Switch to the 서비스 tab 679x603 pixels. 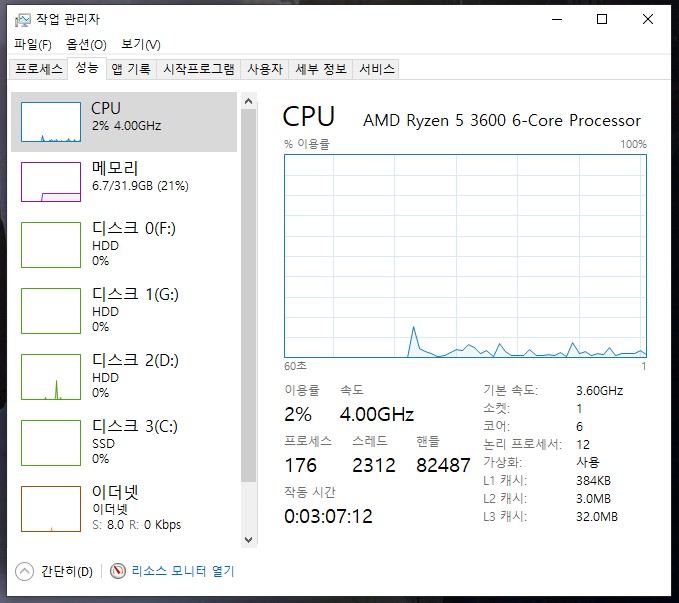(x=377, y=69)
